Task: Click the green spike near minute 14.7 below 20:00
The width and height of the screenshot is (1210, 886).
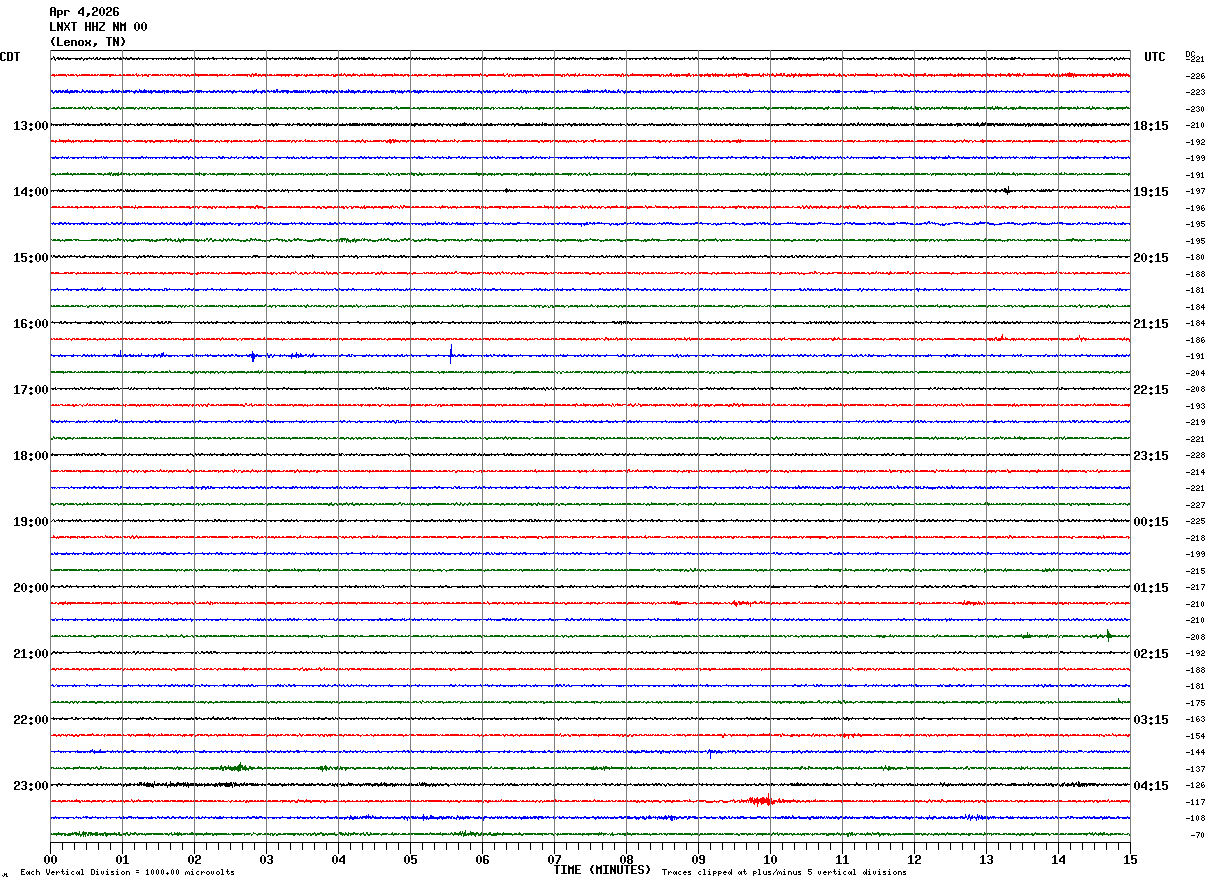Action: [x=1108, y=635]
